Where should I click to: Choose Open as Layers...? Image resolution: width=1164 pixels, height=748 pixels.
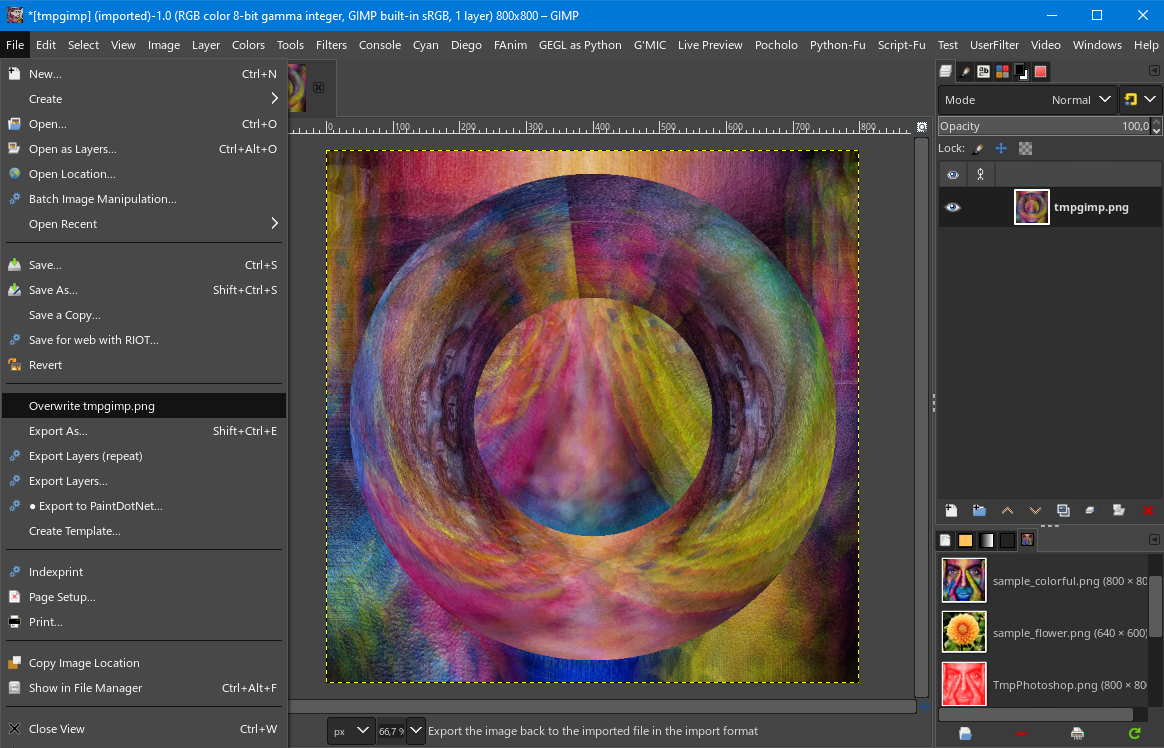coord(144,148)
